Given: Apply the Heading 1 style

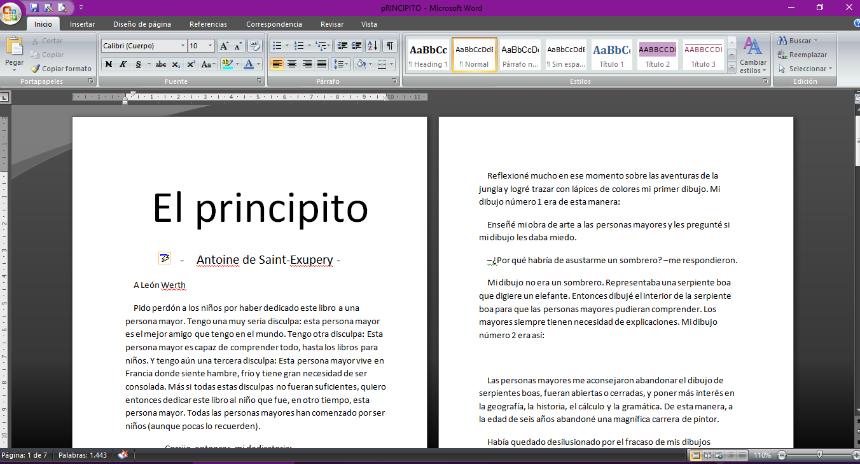Looking at the screenshot, I should [428, 54].
